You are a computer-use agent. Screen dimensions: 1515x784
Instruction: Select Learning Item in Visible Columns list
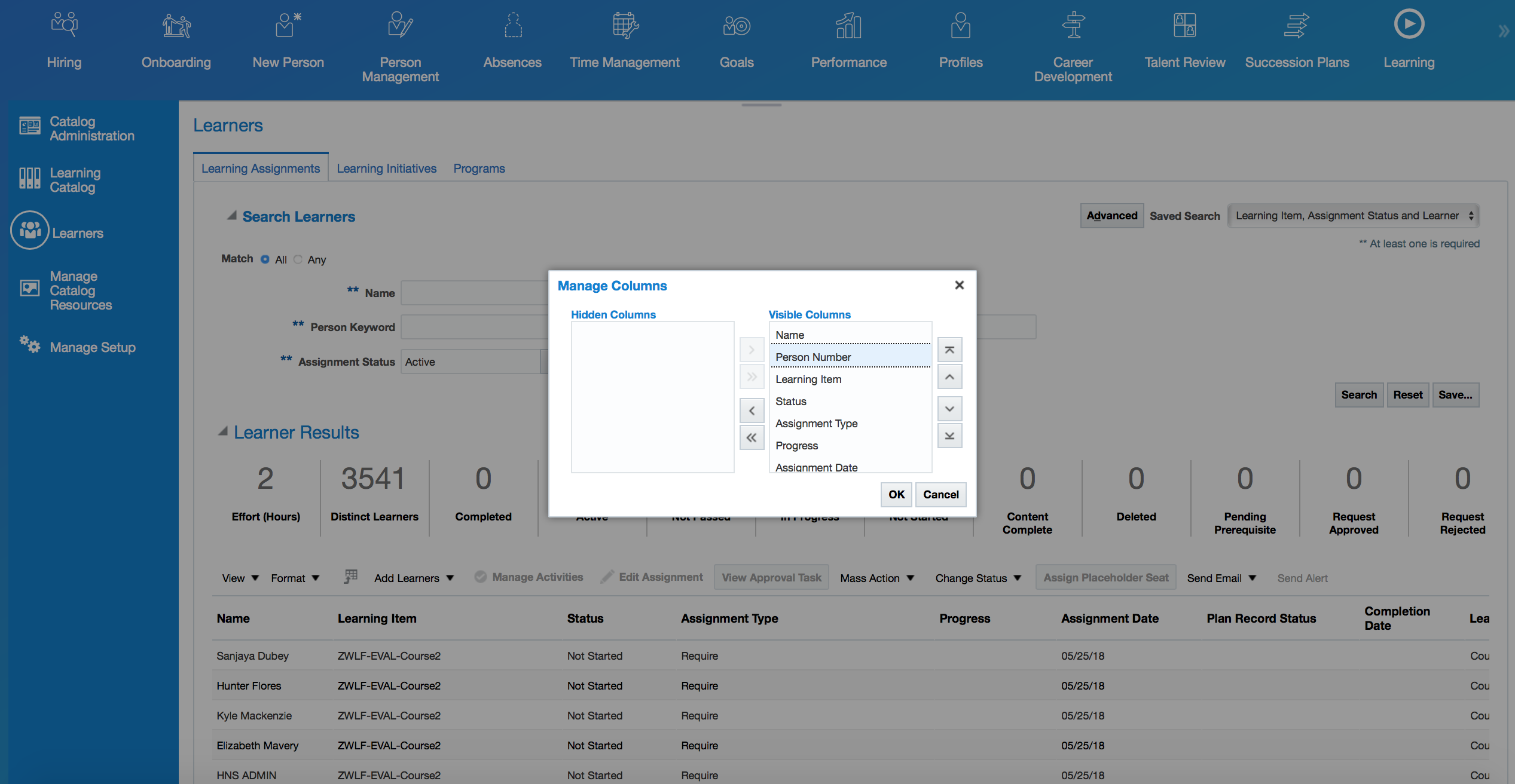(x=808, y=379)
